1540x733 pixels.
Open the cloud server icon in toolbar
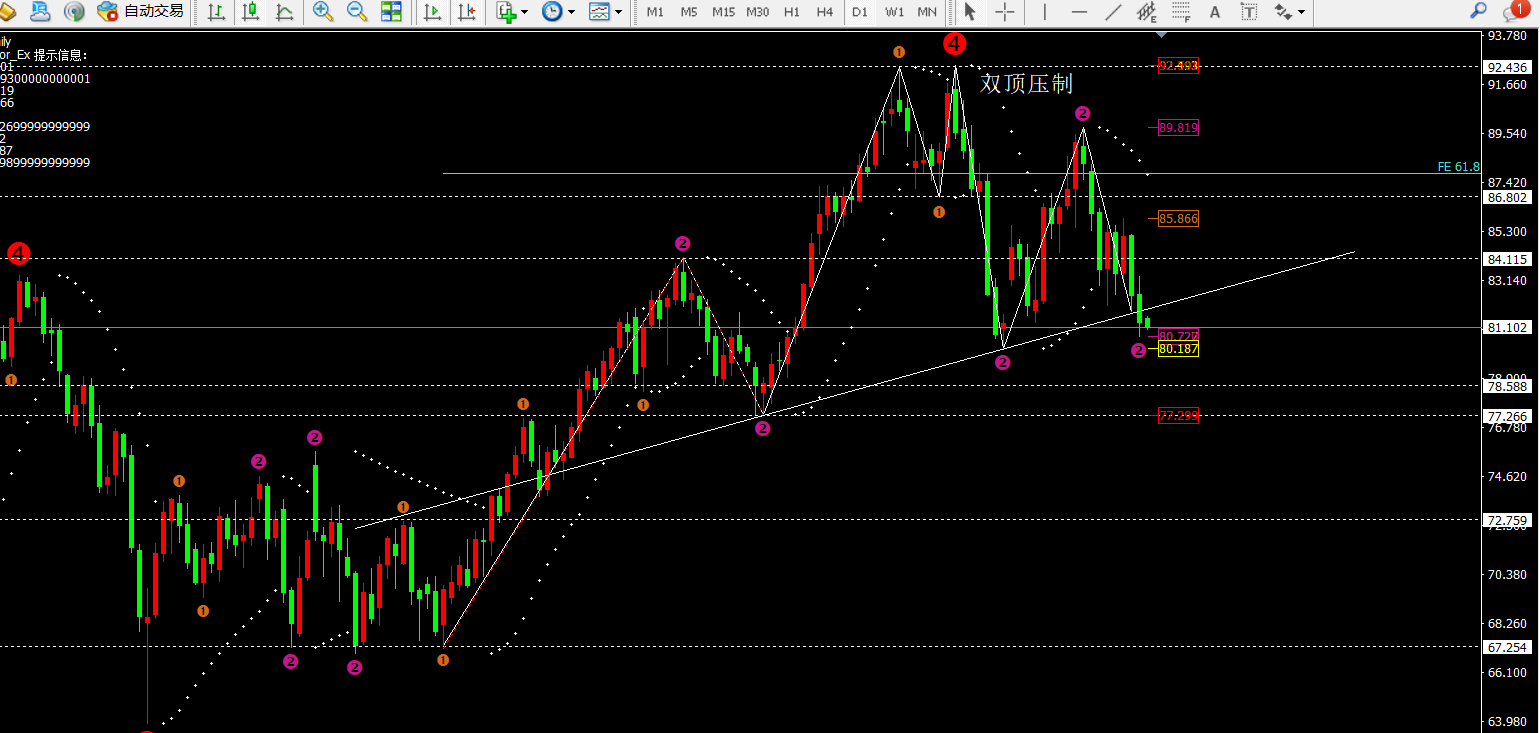click(41, 12)
